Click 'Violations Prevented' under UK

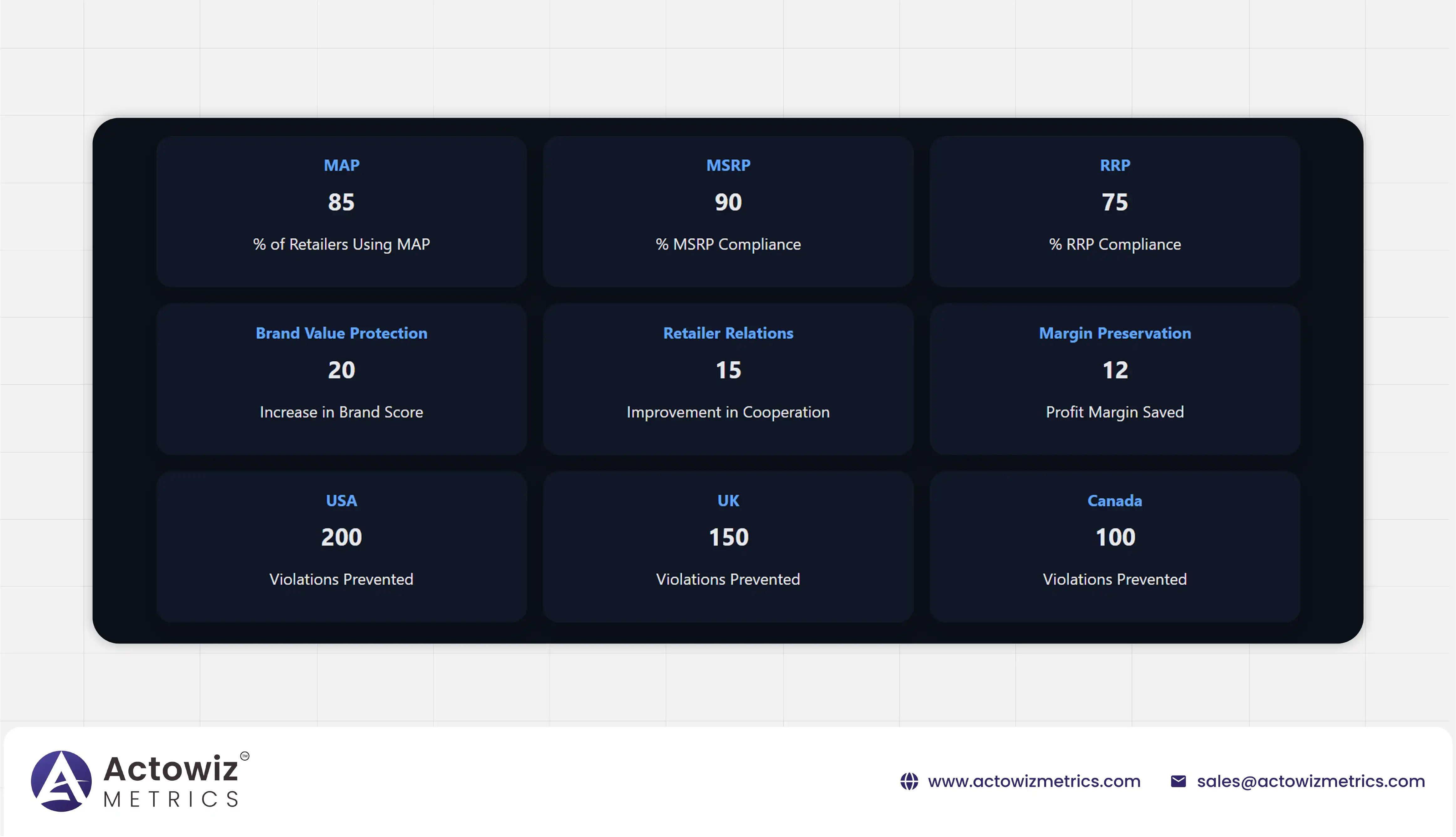coord(728,580)
